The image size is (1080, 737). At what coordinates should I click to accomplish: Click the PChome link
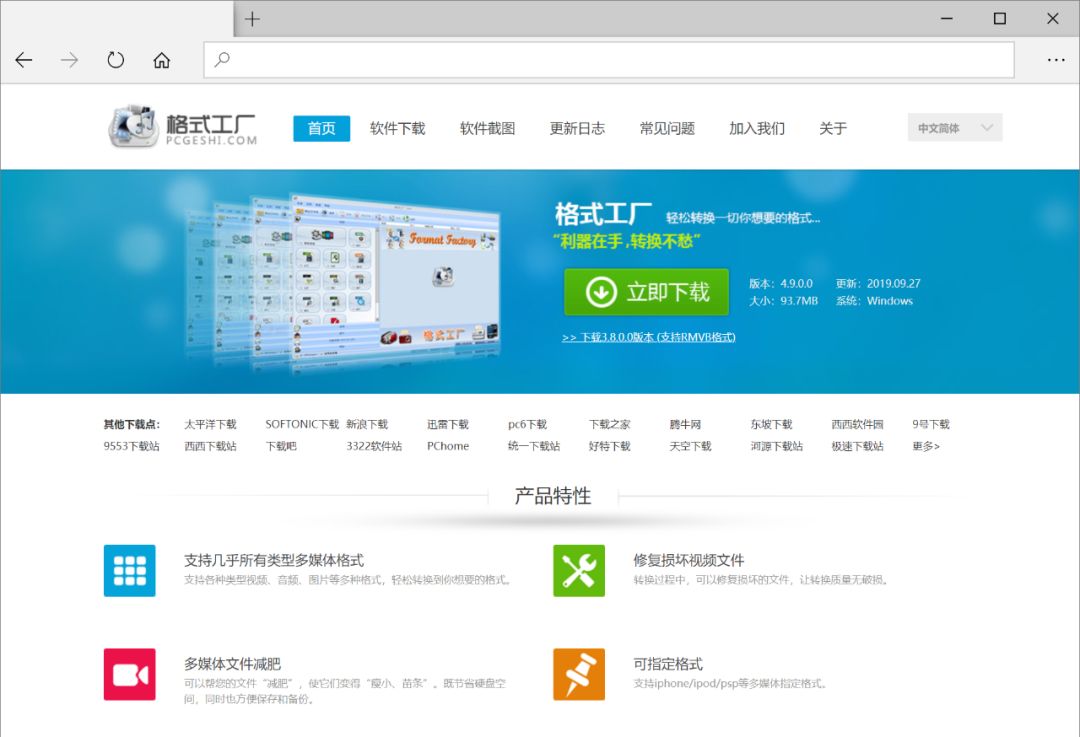(x=448, y=446)
